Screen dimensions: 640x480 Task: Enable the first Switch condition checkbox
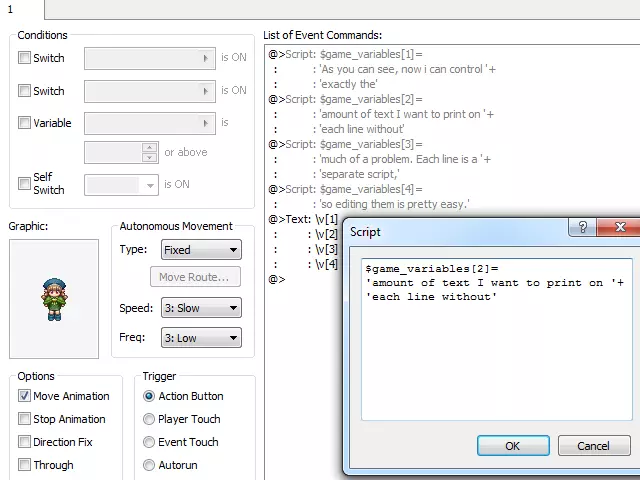pyautogui.click(x=24, y=58)
